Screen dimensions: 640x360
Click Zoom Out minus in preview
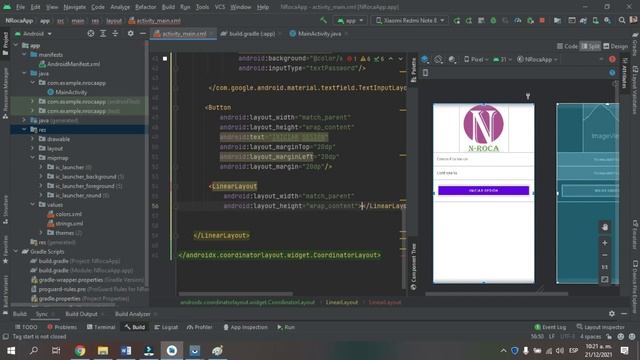605,255
